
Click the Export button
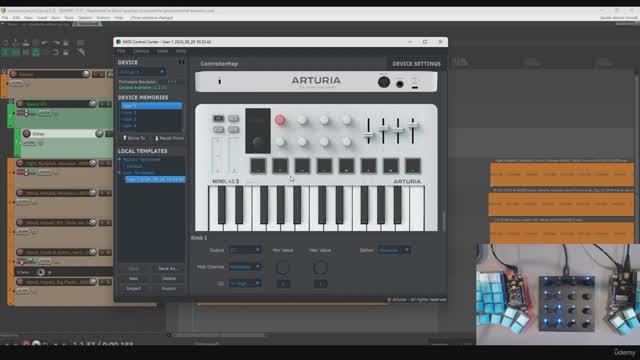(x=168, y=289)
